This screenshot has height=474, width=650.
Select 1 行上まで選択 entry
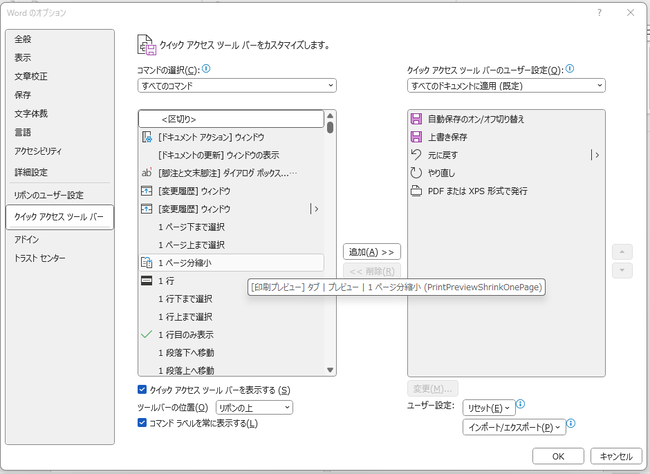coord(231,316)
